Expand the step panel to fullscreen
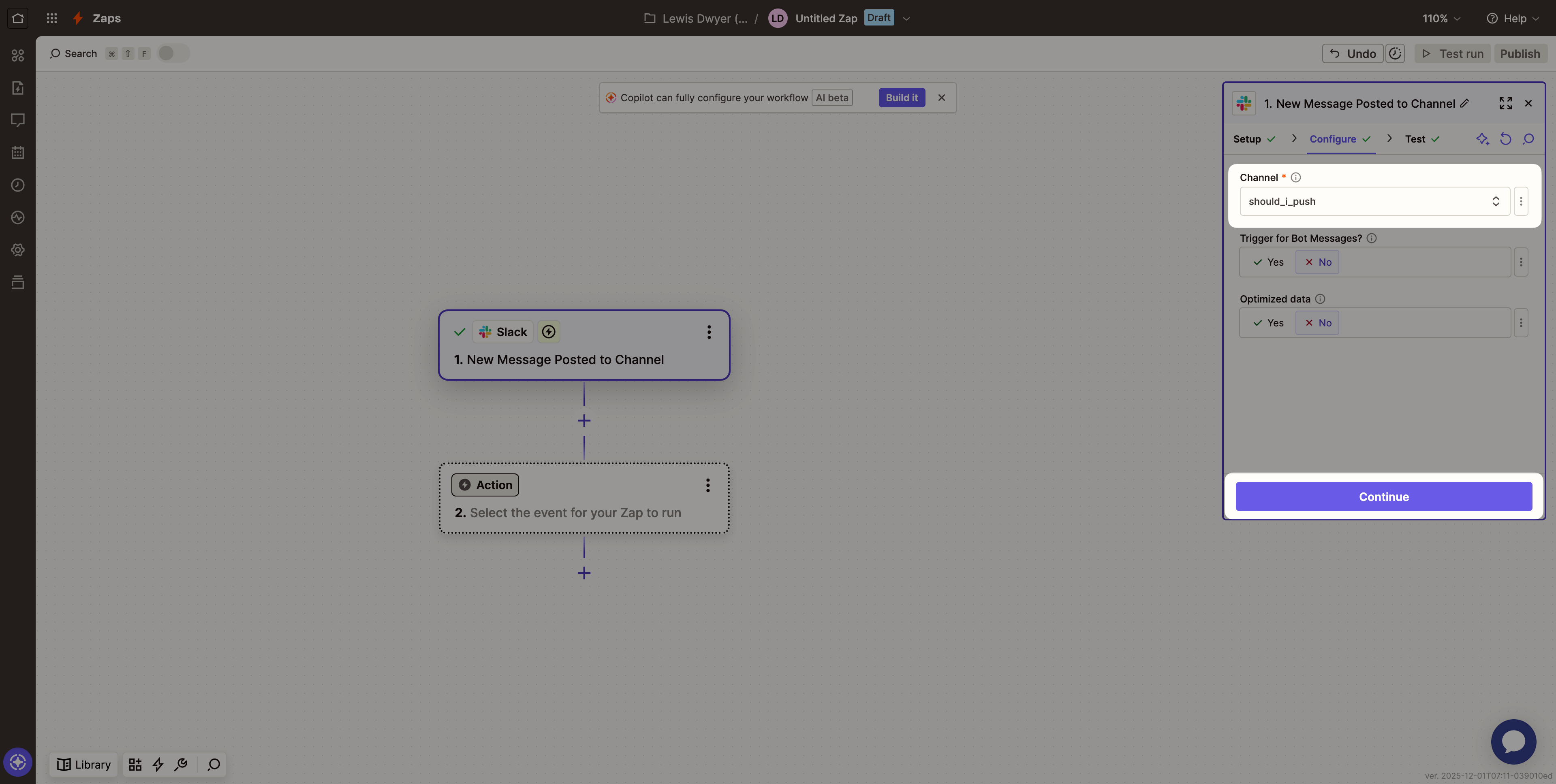 [x=1505, y=103]
